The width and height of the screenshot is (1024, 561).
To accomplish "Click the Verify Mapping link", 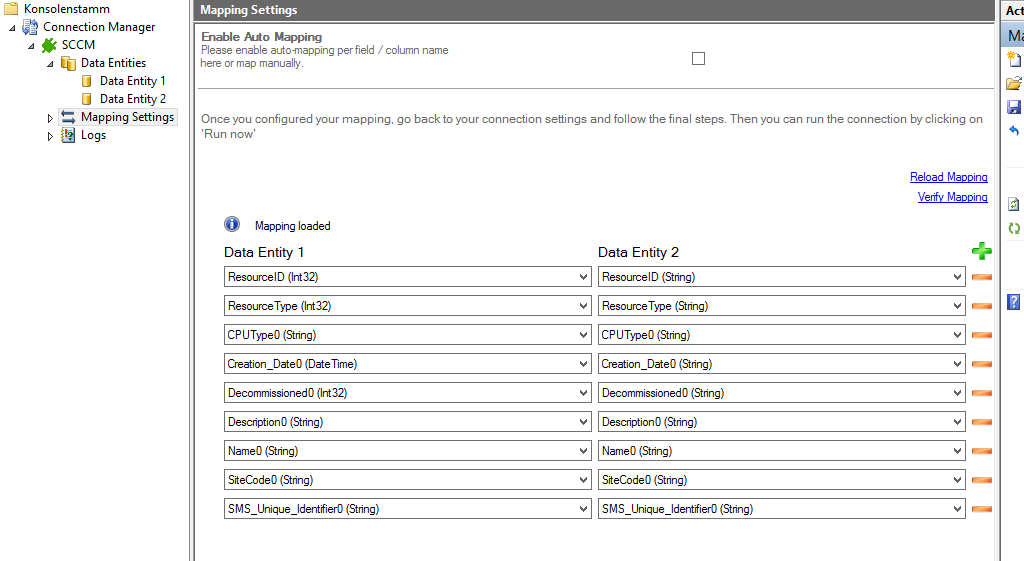I will [952, 197].
